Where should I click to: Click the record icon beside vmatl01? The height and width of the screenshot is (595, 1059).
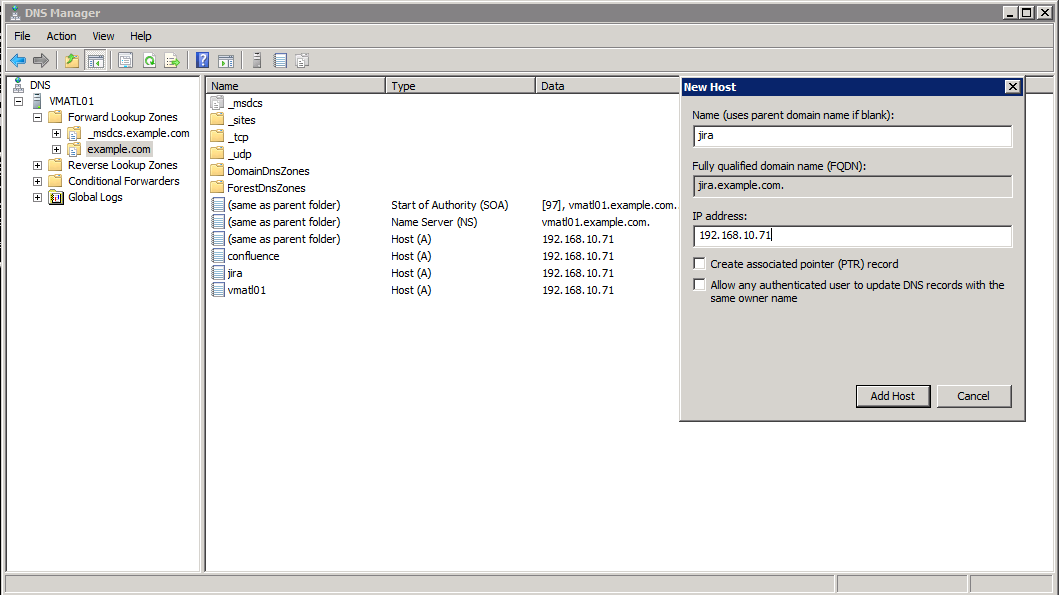coord(218,290)
